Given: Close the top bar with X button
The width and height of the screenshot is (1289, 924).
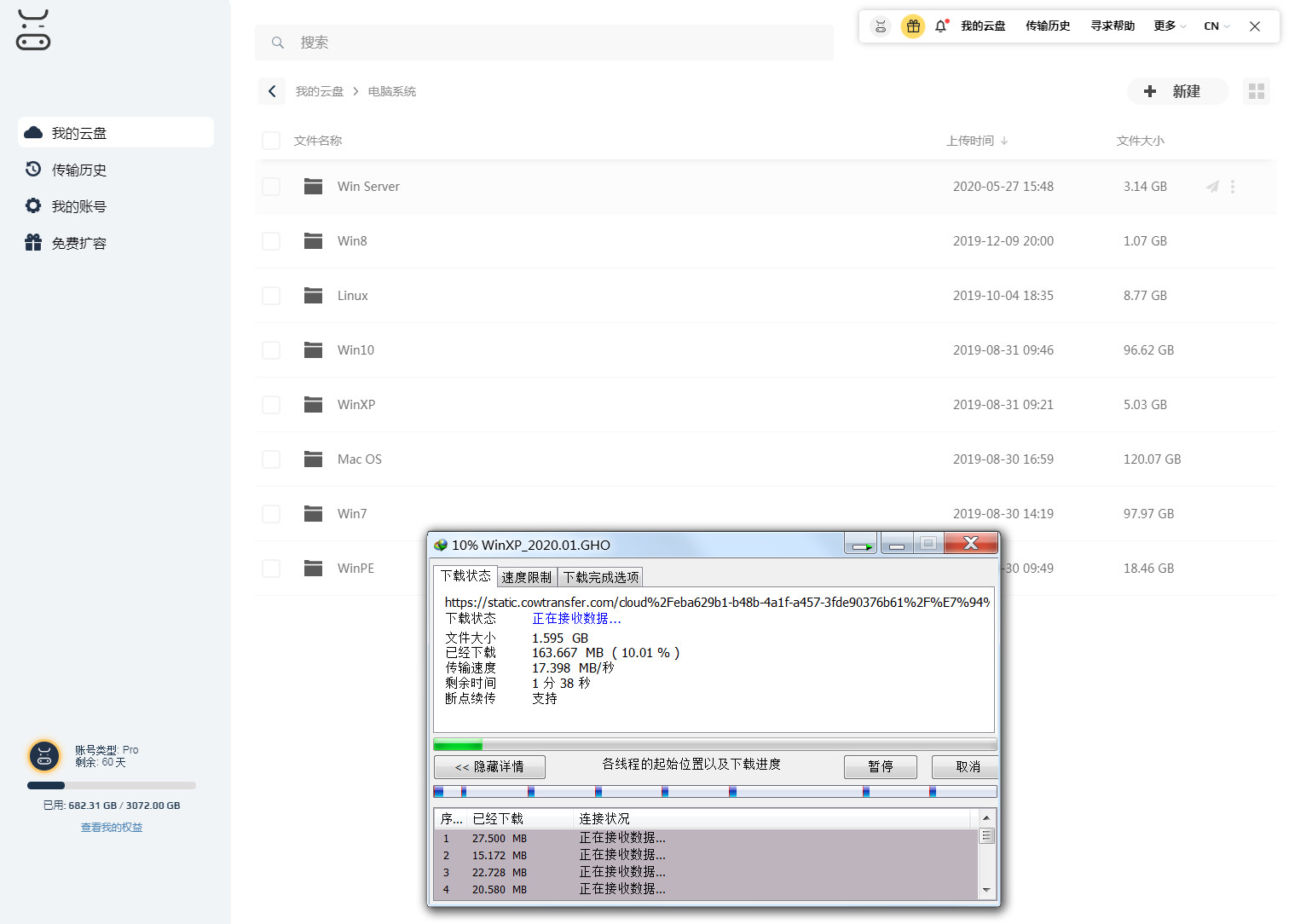Looking at the screenshot, I should point(1255,26).
